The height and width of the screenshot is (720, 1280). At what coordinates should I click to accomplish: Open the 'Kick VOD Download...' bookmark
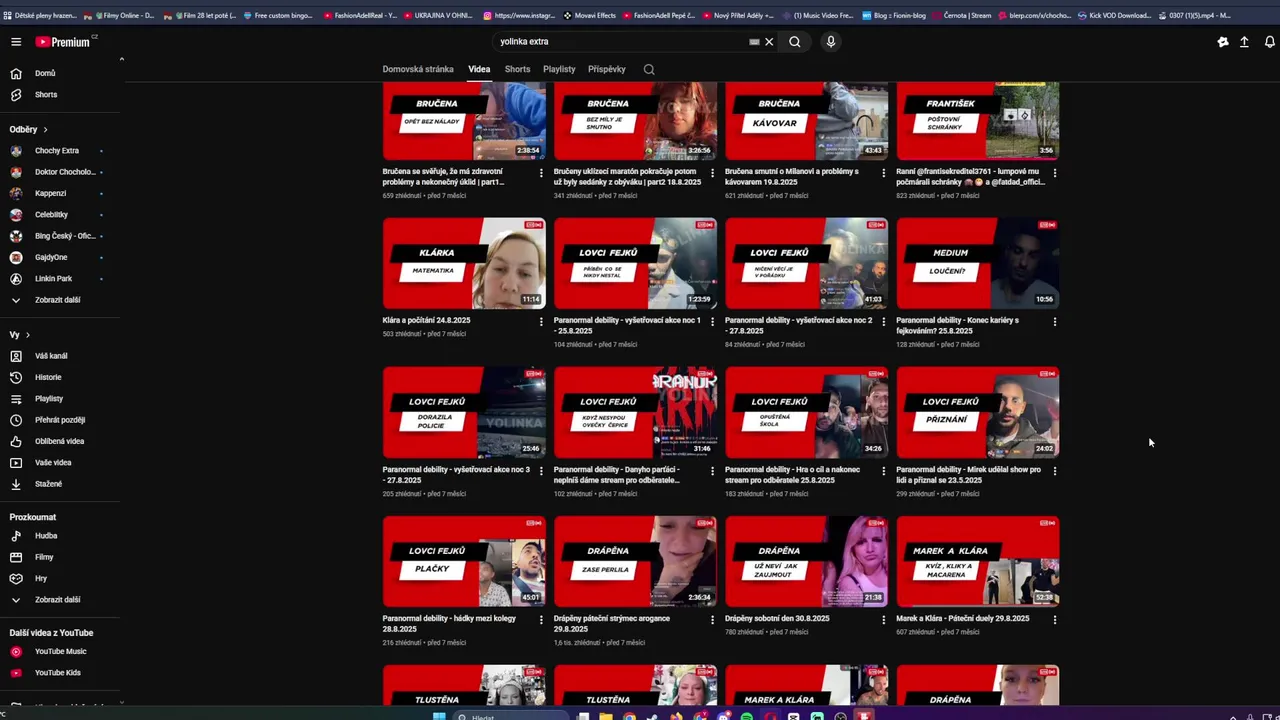(x=1114, y=15)
